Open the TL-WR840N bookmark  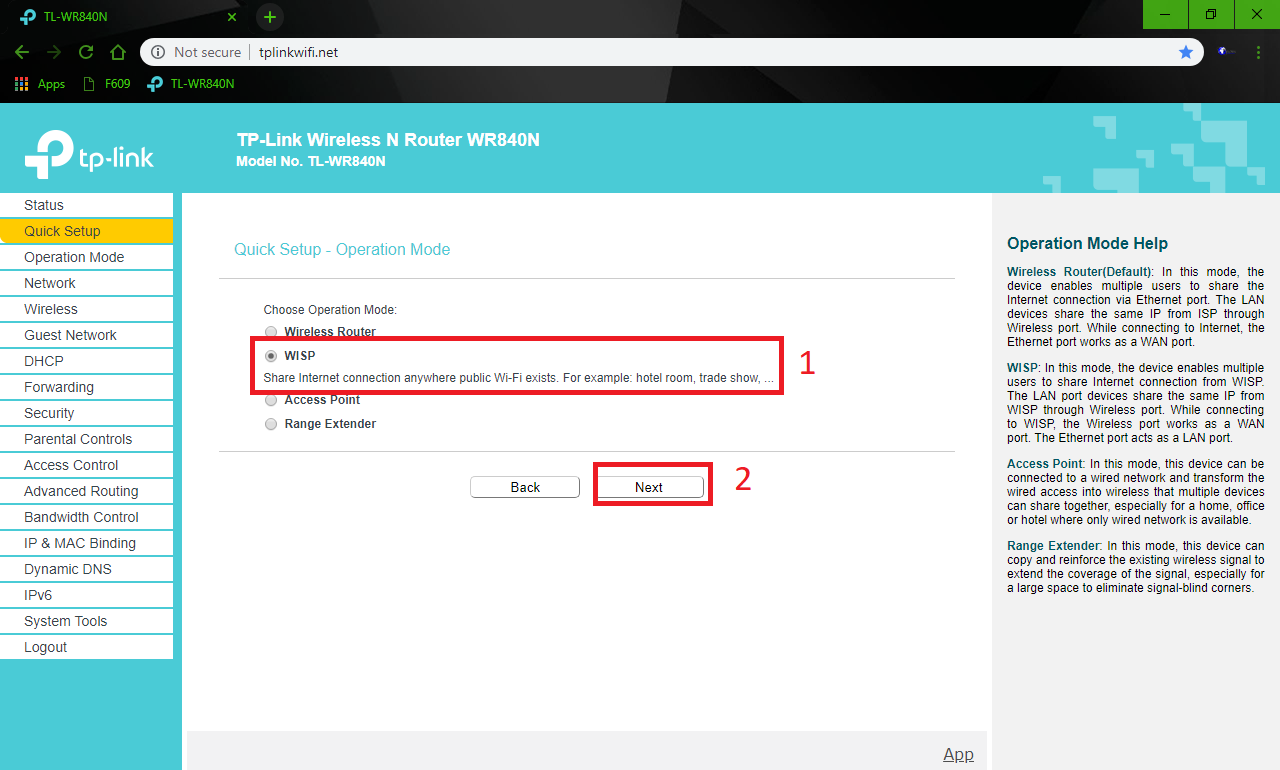tap(191, 84)
